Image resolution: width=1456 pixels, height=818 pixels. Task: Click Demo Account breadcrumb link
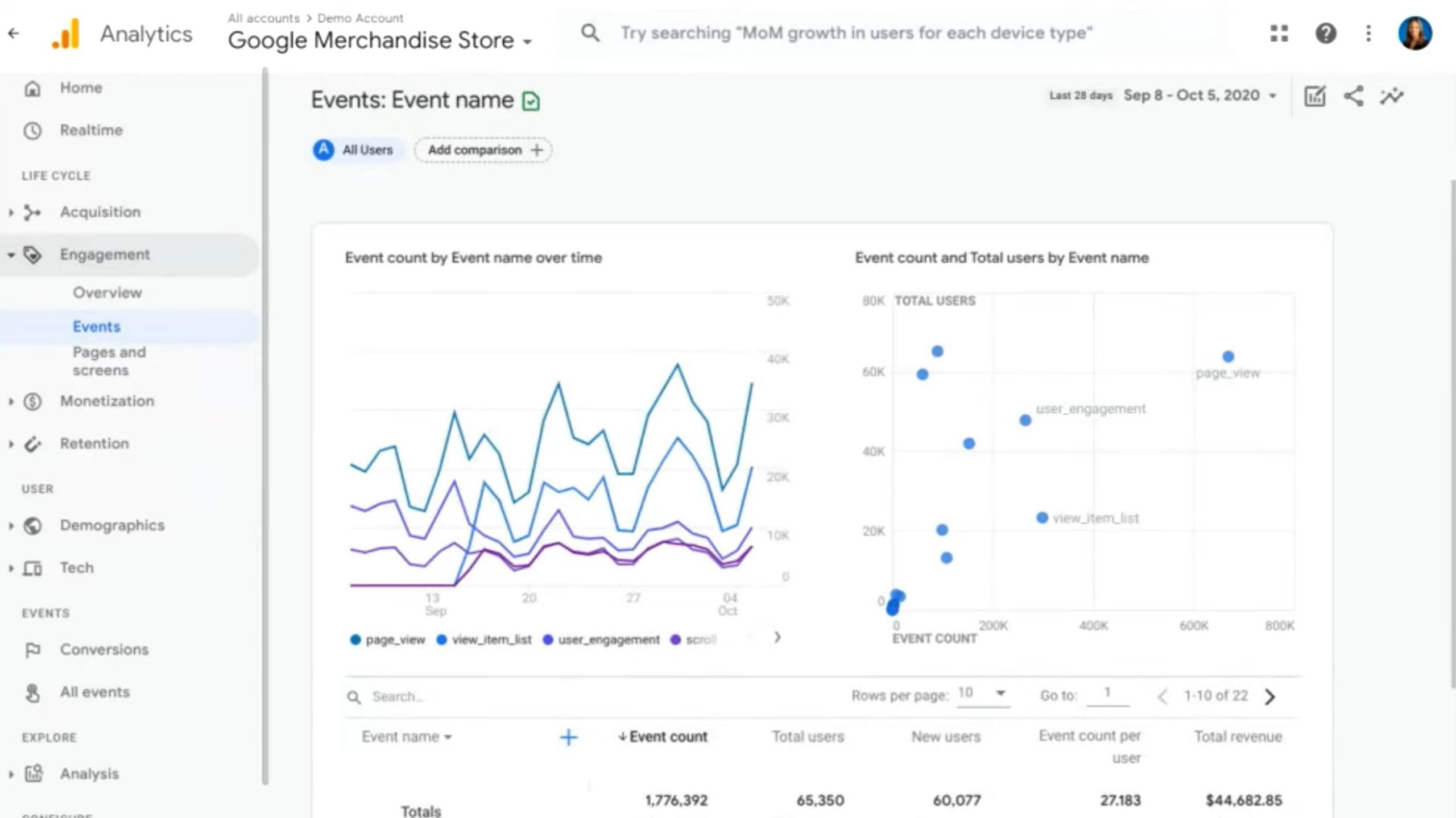[x=361, y=18]
